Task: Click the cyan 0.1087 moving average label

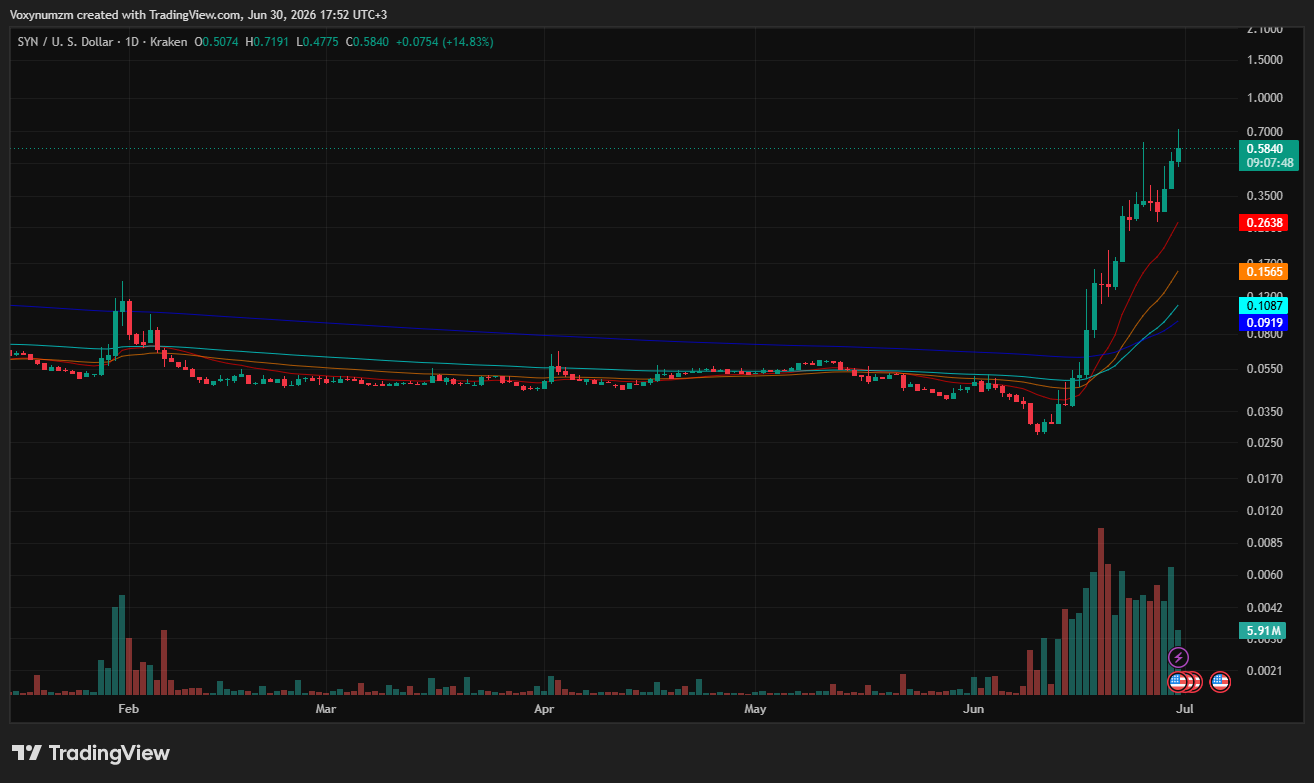Action: coord(1263,306)
